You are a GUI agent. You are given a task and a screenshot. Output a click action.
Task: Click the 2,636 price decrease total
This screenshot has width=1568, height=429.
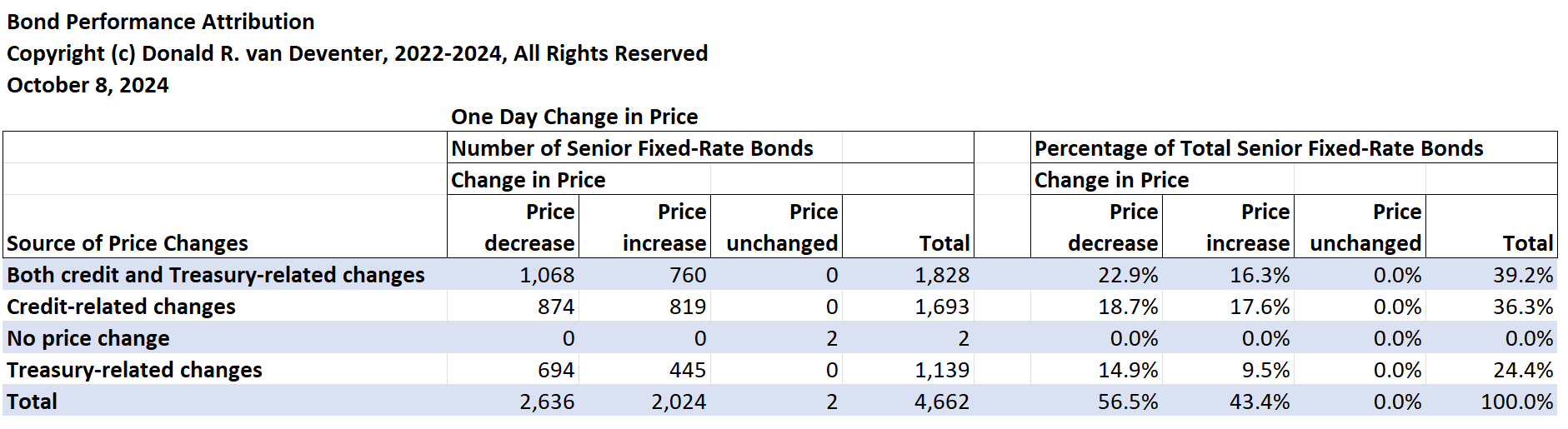(547, 402)
